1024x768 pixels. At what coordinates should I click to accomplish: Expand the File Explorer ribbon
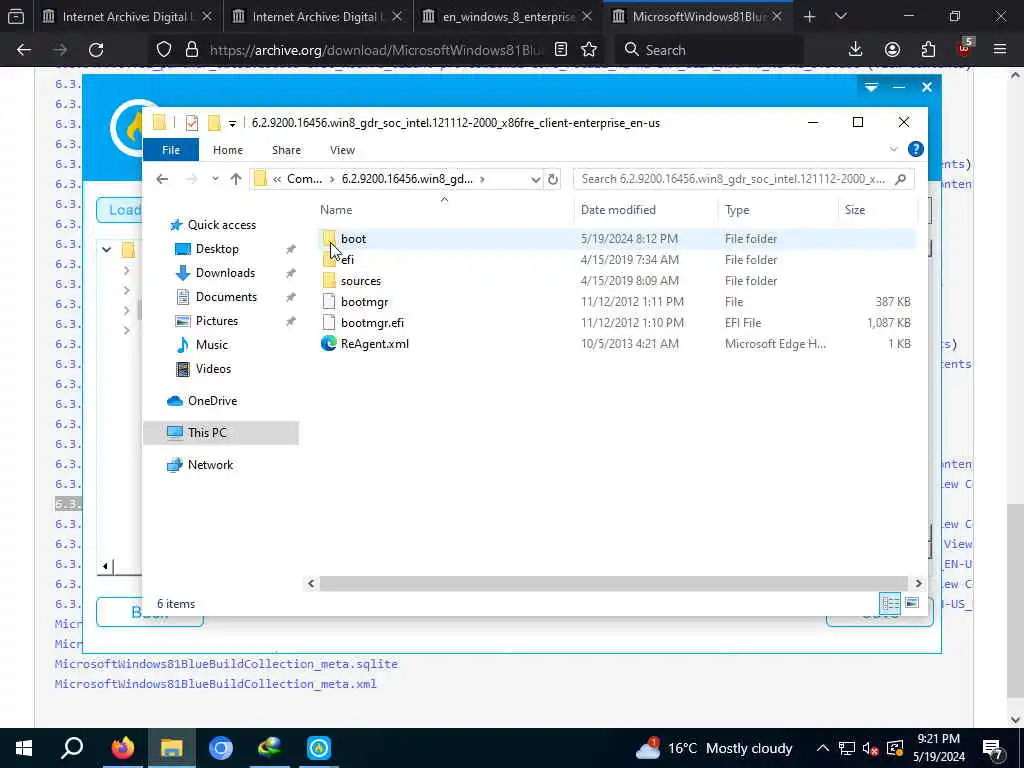point(893,150)
